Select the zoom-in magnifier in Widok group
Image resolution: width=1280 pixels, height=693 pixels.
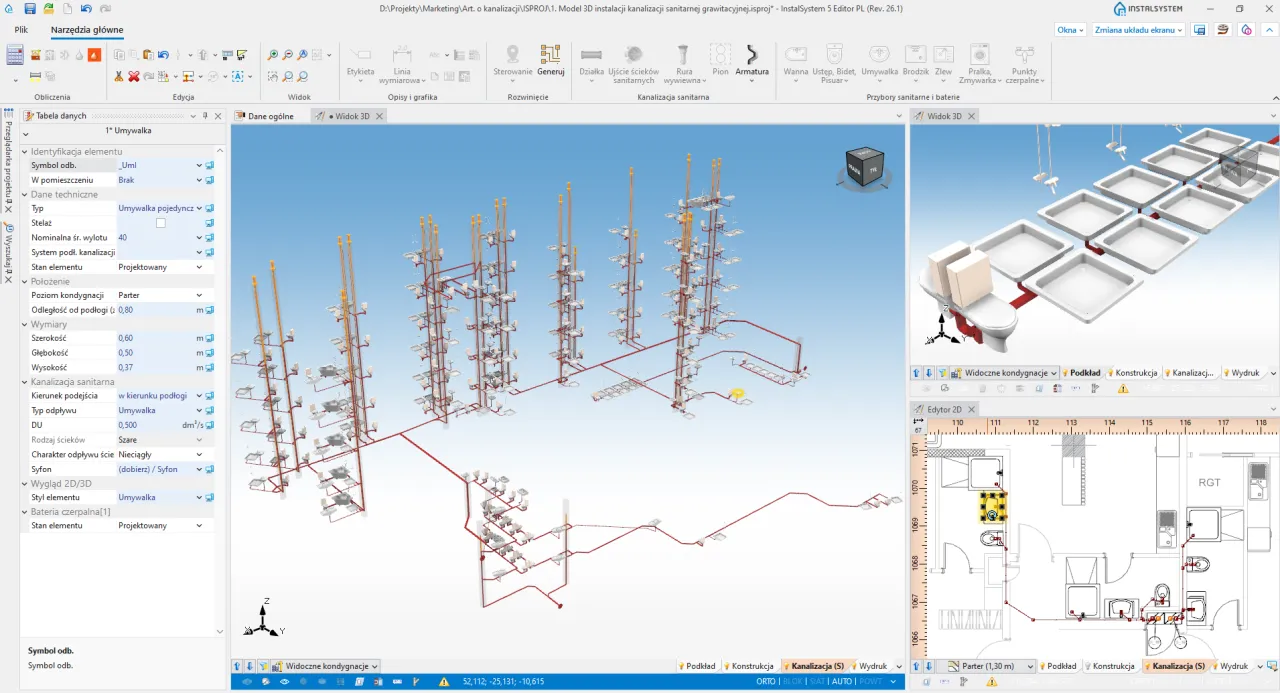pyautogui.click(x=272, y=55)
